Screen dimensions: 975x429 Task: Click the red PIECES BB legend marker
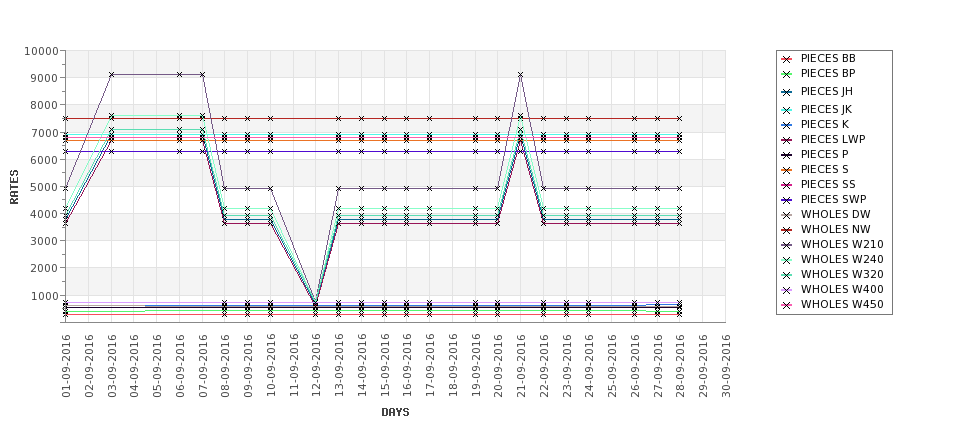pyautogui.click(x=786, y=59)
